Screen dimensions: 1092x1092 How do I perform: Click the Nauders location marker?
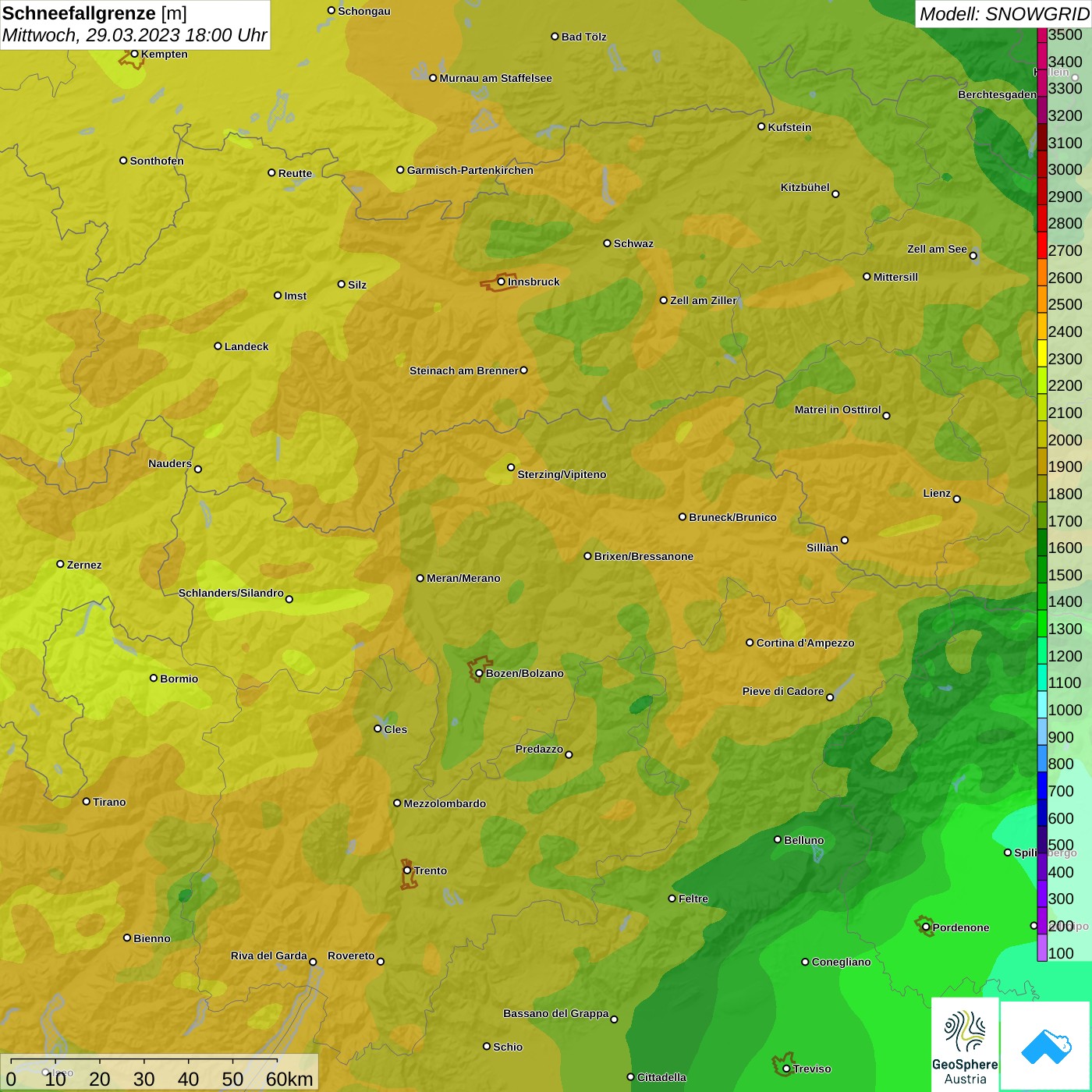[x=198, y=470]
